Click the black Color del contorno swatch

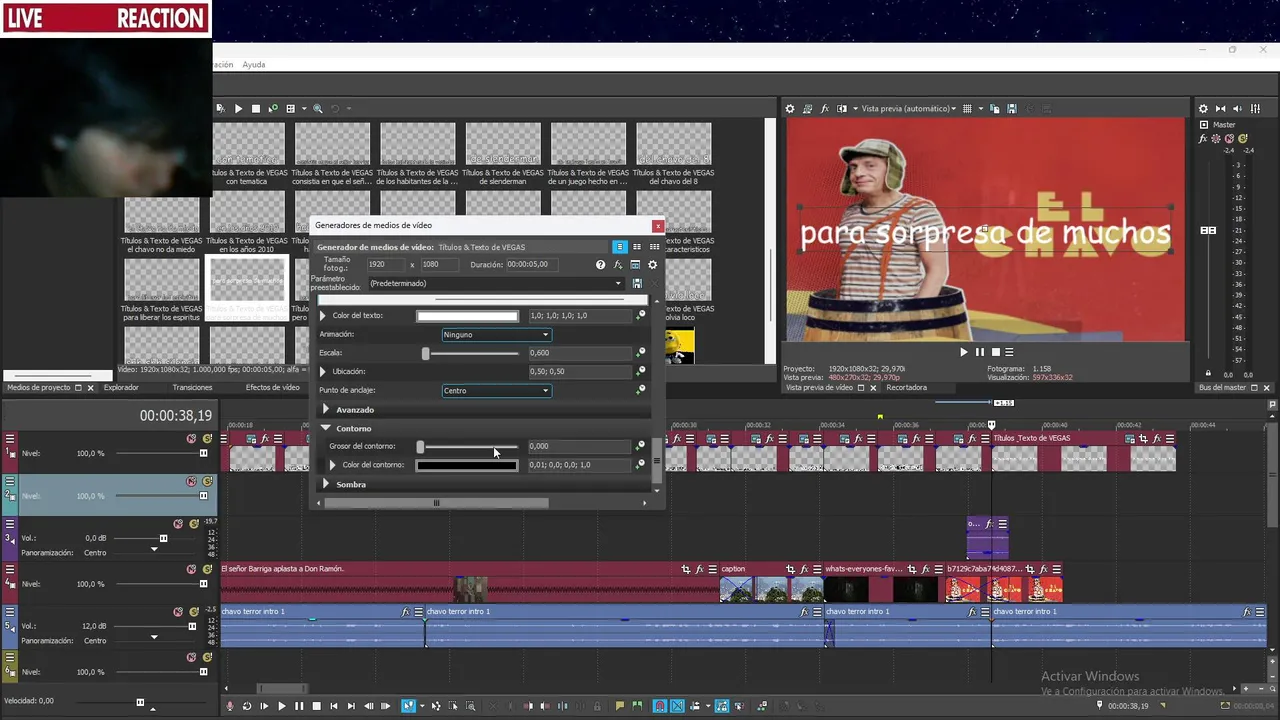tap(467, 465)
